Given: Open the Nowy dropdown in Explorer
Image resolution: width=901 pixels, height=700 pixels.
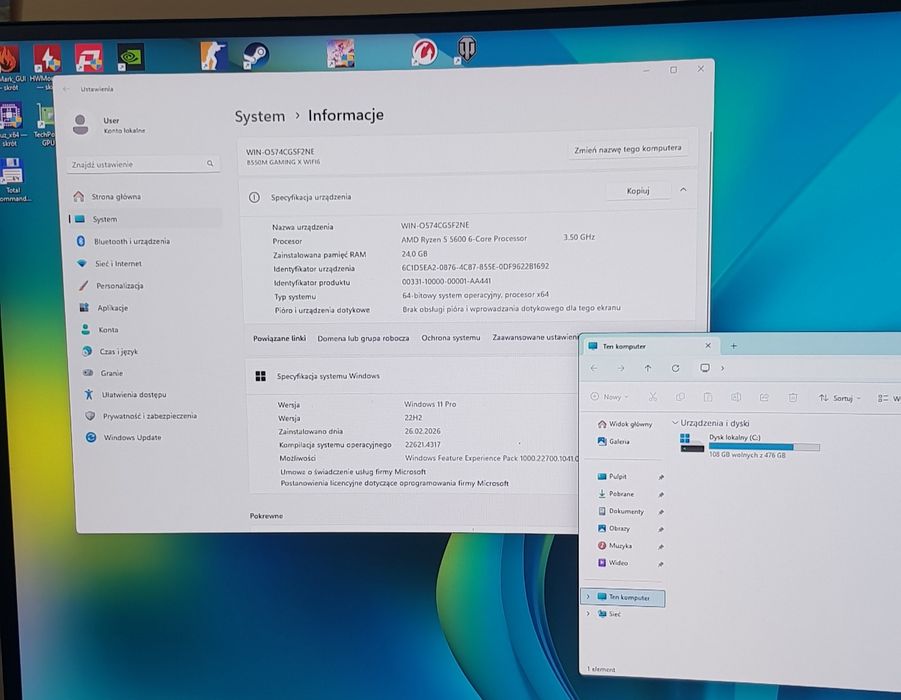Looking at the screenshot, I should pos(609,397).
